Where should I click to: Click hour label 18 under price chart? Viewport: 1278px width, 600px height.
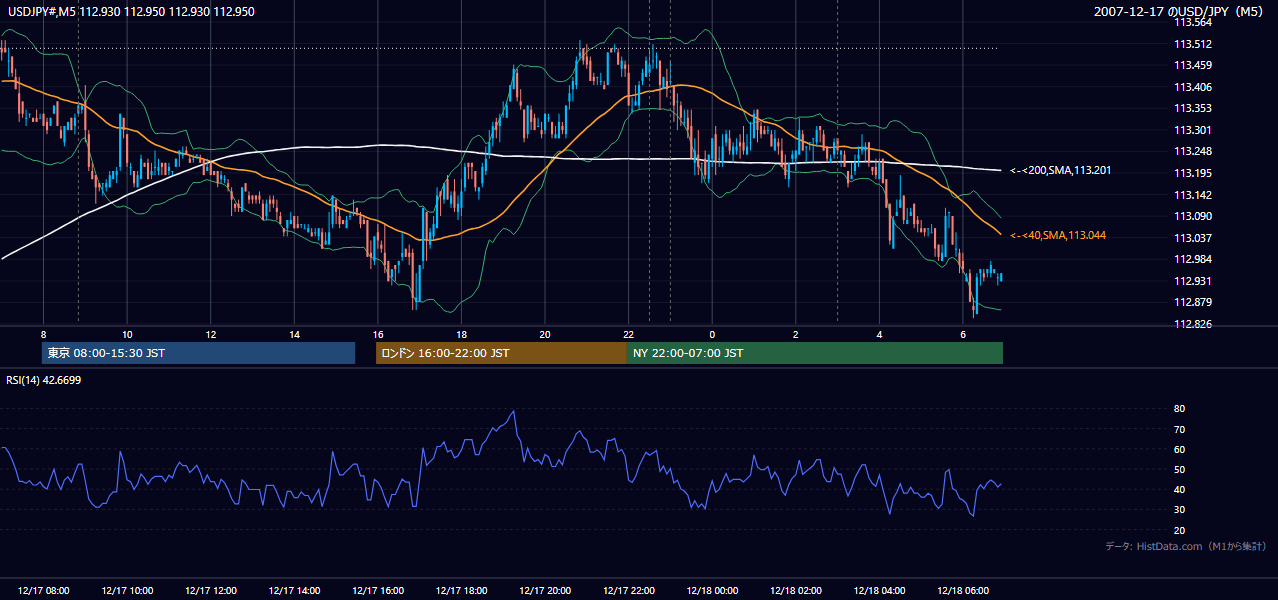461,334
